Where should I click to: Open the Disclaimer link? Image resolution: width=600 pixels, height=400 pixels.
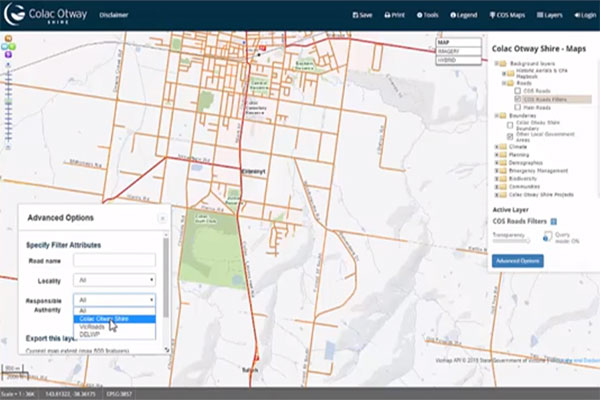click(114, 15)
